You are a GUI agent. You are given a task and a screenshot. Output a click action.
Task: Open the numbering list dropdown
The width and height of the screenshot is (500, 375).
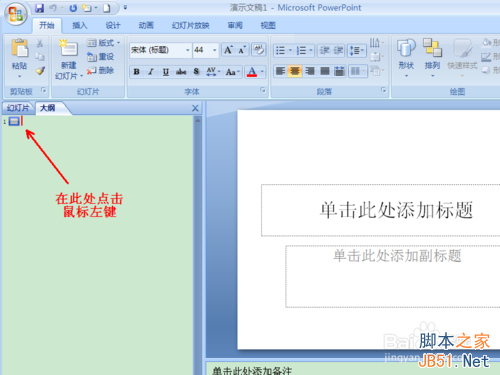click(311, 51)
